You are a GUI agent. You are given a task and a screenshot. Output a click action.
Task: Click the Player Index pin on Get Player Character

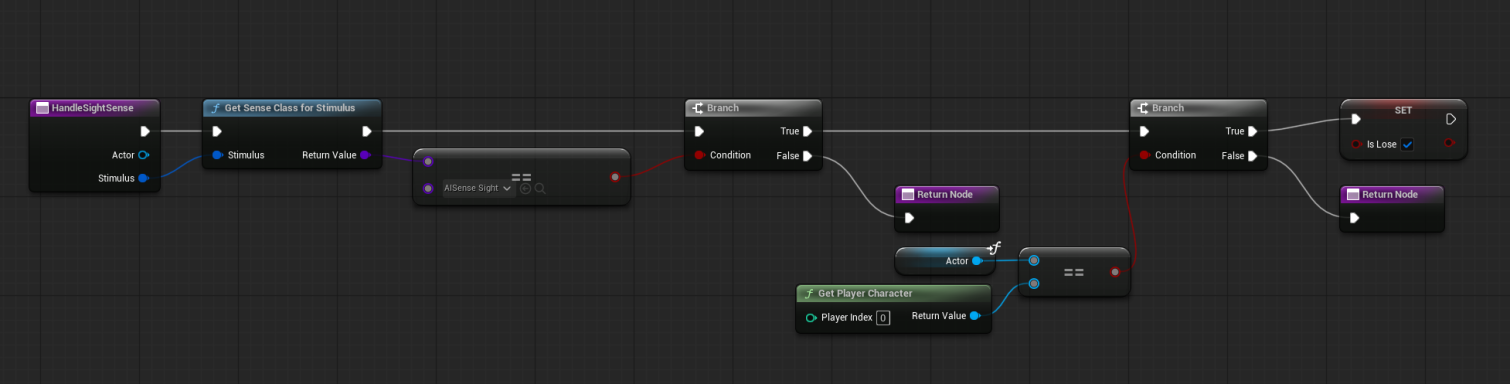tap(811, 317)
